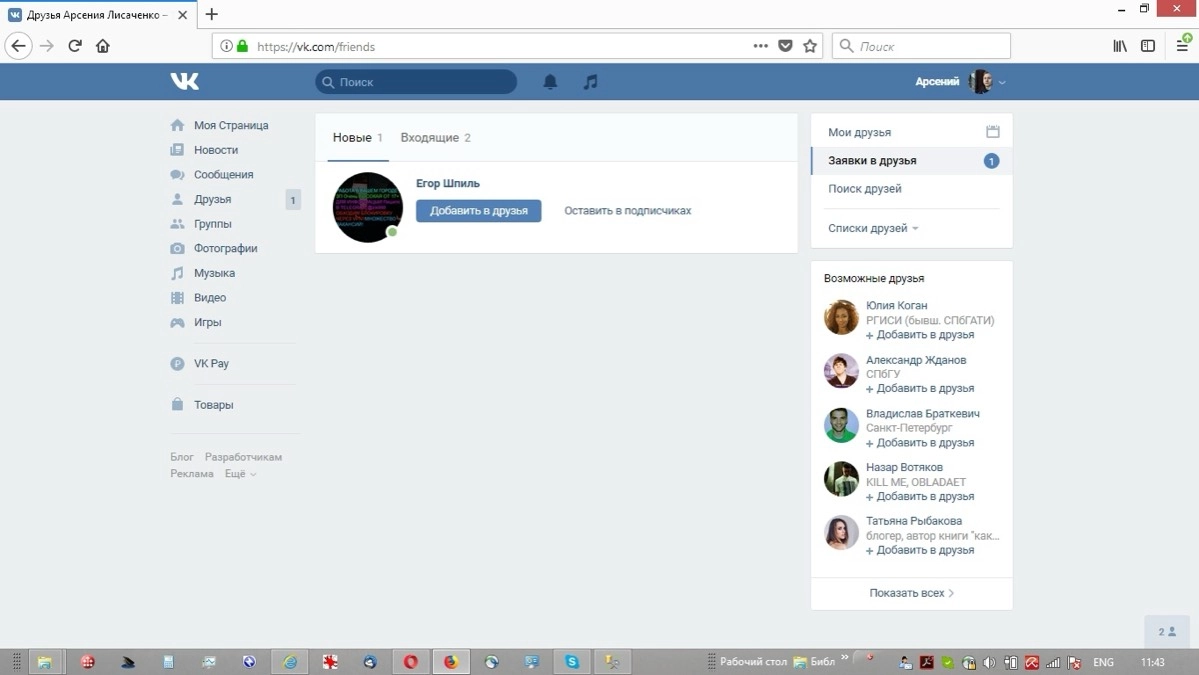1199x675 pixels.
Task: Click the Skype icon in the taskbar
Action: point(571,661)
